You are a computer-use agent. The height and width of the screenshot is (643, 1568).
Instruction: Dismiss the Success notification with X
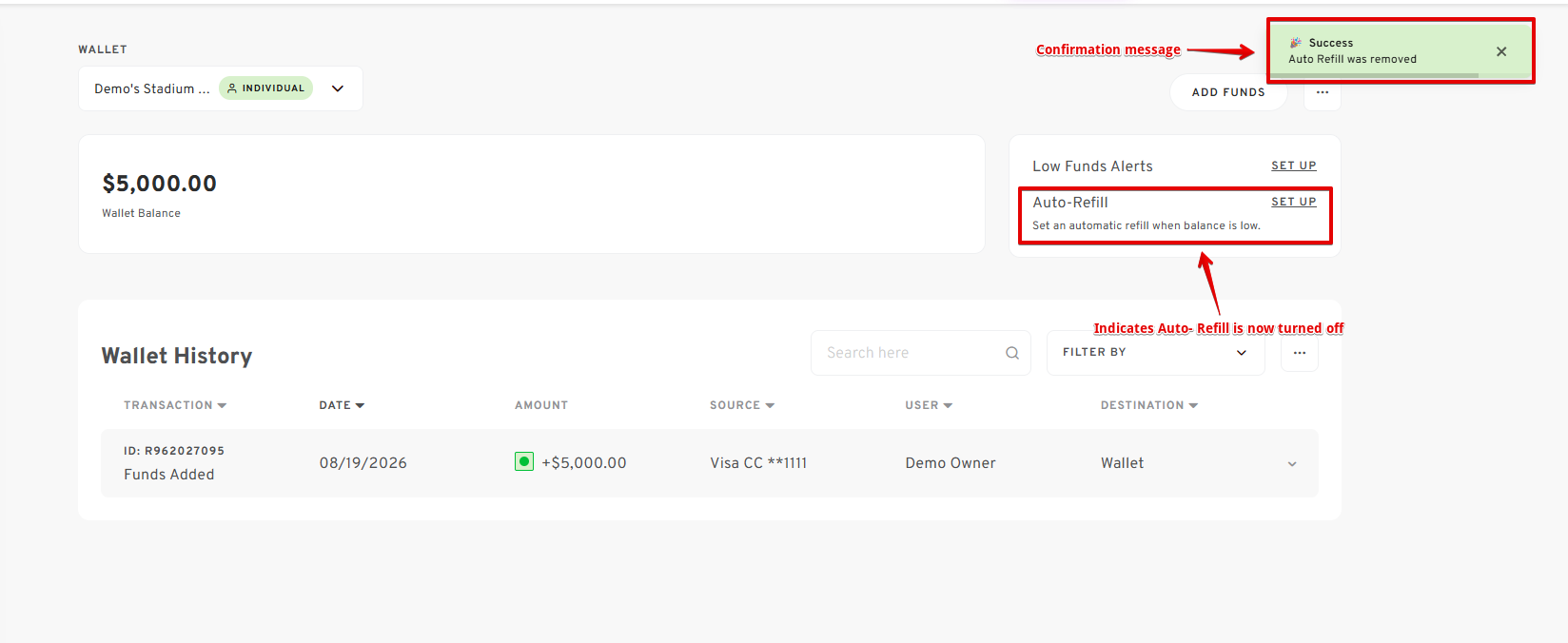click(1501, 51)
